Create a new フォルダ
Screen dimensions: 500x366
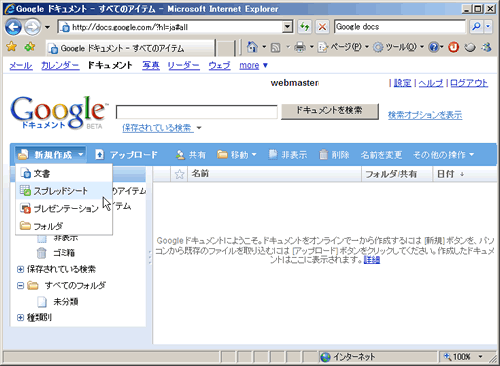pyautogui.click(x=64, y=226)
